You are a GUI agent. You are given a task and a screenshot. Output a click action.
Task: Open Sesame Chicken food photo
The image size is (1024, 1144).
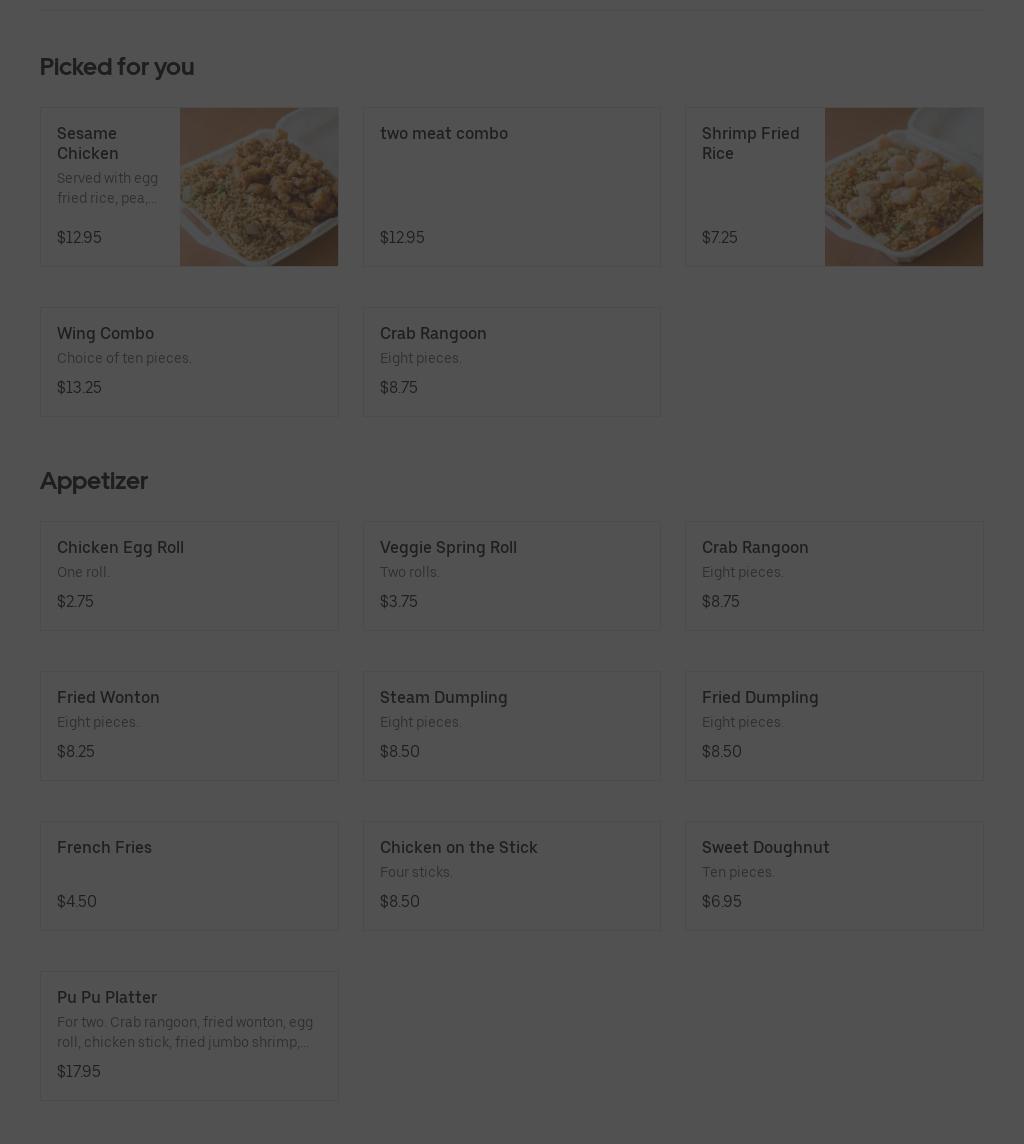point(259,187)
